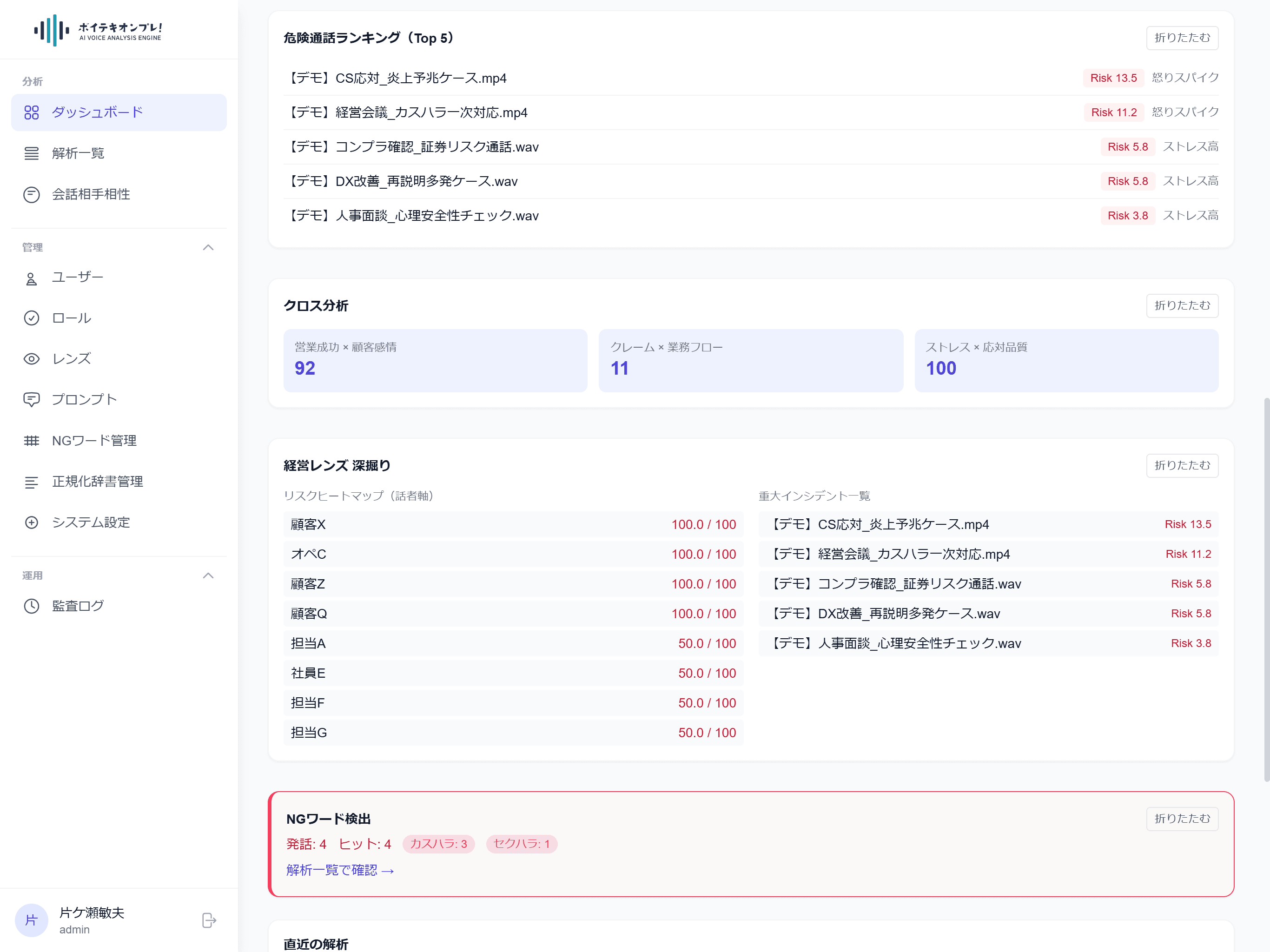Viewport: 1270px width, 952px height.
Task: Click the ロール checkmark icon
Action: [x=32, y=317]
